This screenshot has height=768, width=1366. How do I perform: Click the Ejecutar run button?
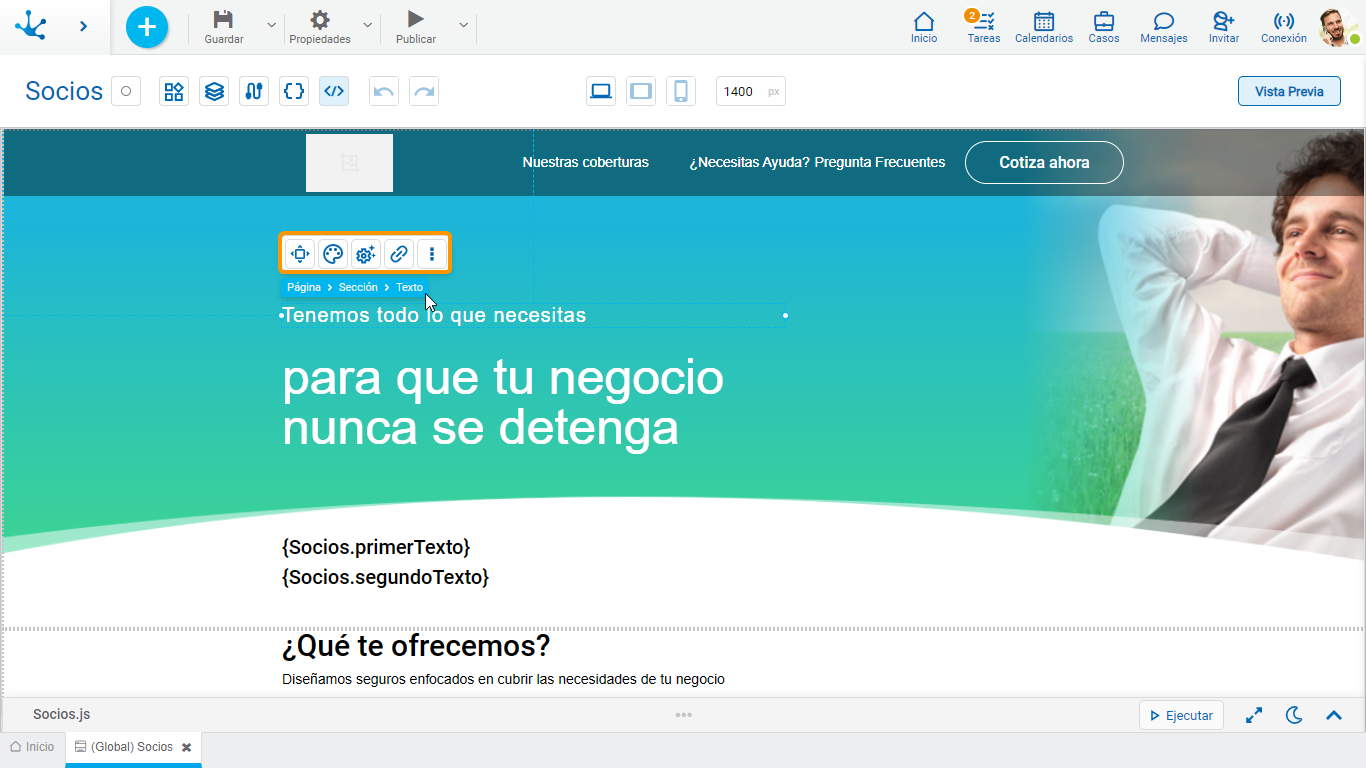pos(1181,715)
